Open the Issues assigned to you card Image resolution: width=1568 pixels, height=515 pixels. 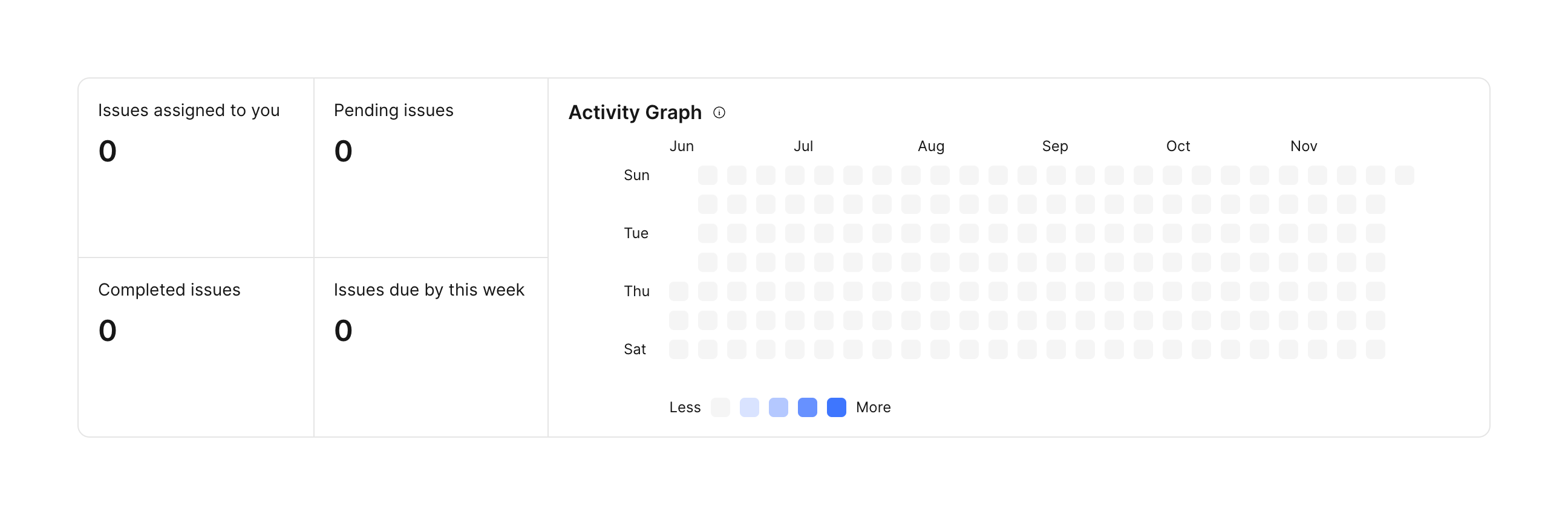pos(195,167)
